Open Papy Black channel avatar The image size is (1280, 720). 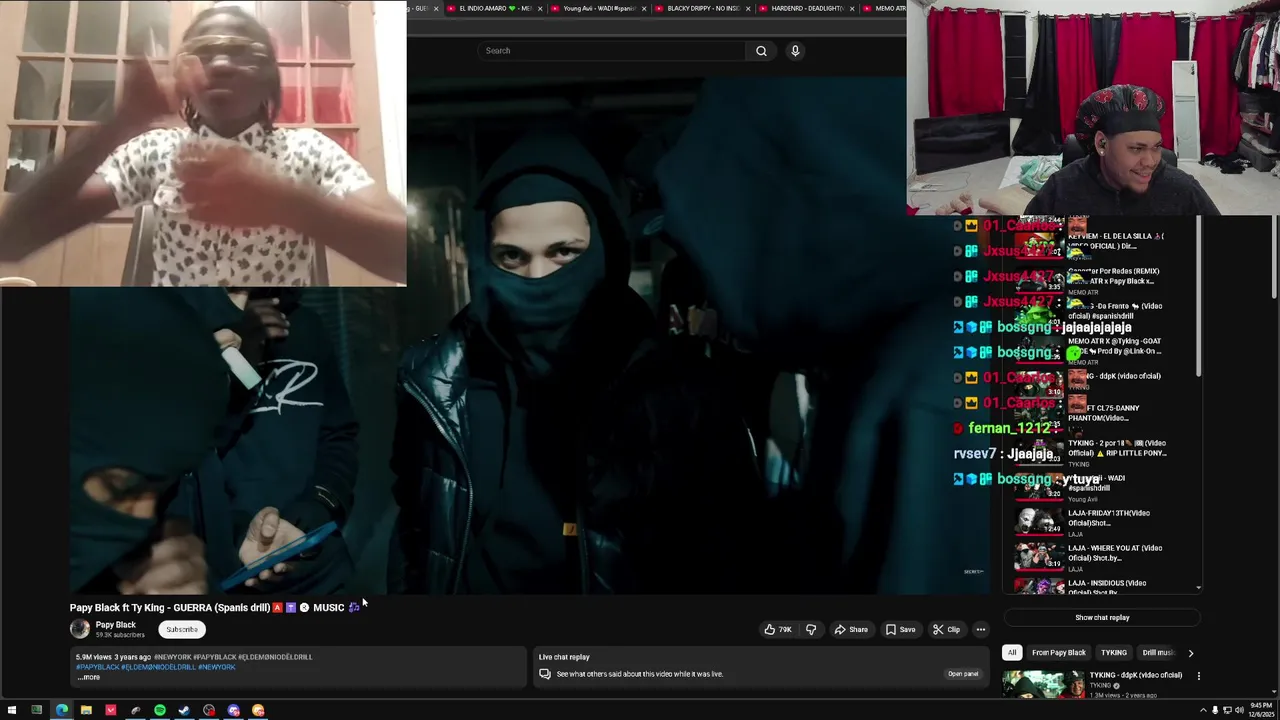tap(79, 629)
